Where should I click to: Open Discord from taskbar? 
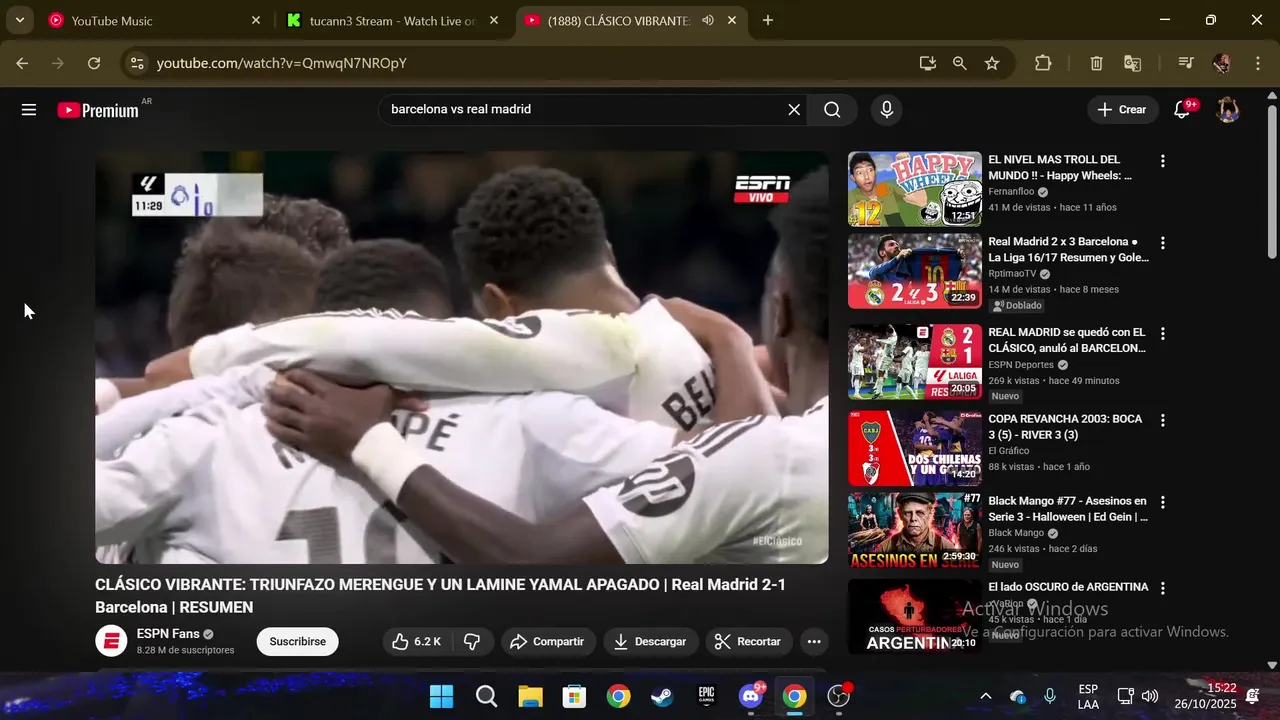(751, 696)
